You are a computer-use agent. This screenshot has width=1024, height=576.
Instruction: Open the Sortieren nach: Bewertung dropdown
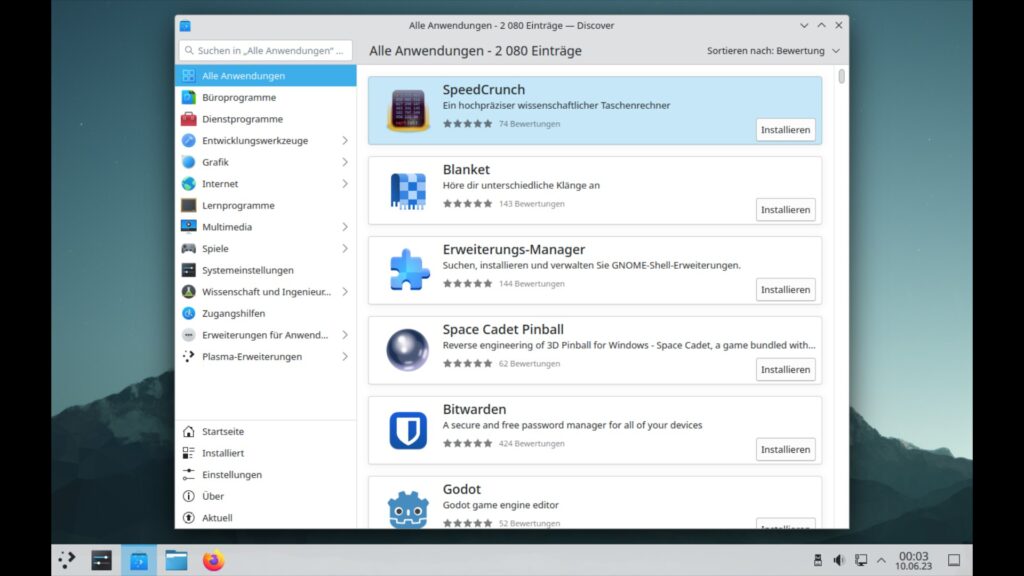coord(773,51)
